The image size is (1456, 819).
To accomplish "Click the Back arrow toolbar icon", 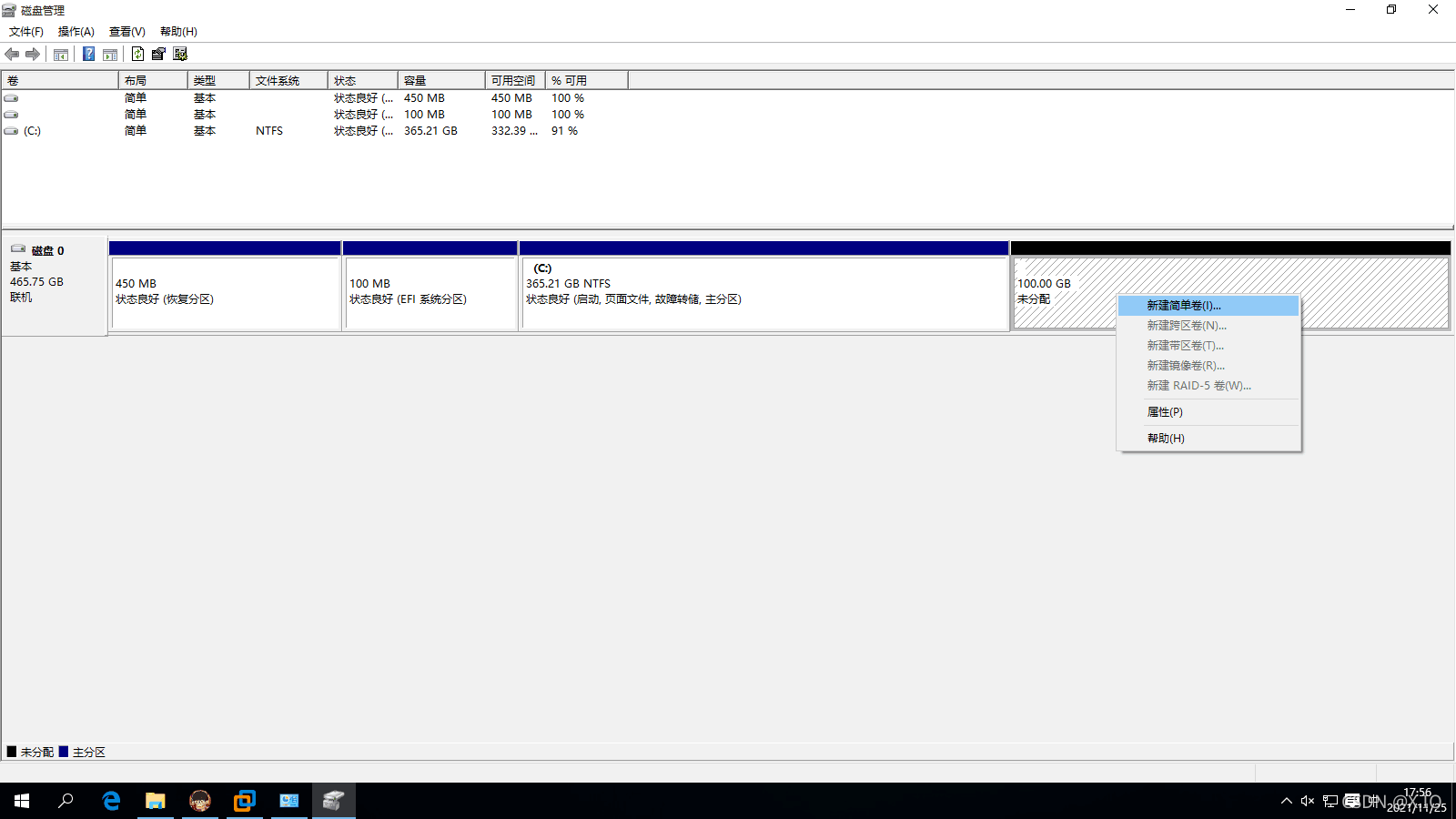I will click(x=12, y=55).
